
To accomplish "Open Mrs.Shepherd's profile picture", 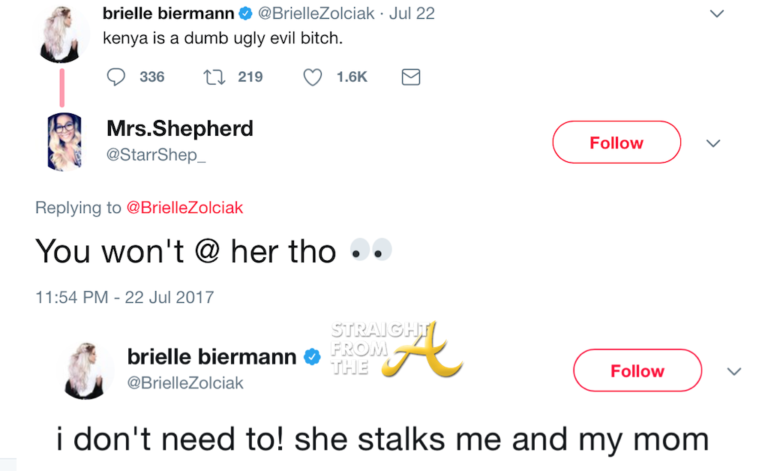I will [x=65, y=141].
